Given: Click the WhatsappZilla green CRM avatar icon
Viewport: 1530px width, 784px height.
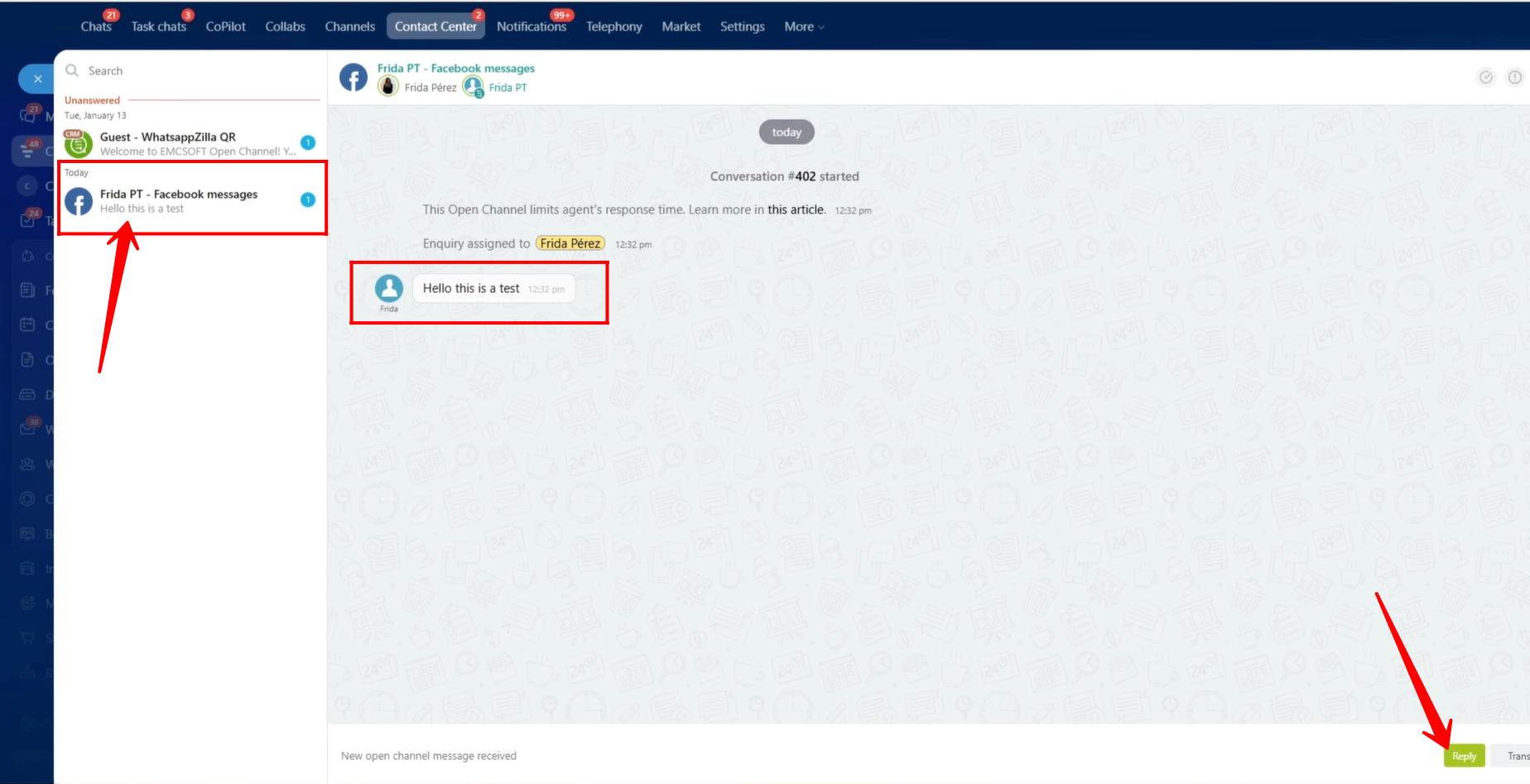Looking at the screenshot, I should (79, 143).
